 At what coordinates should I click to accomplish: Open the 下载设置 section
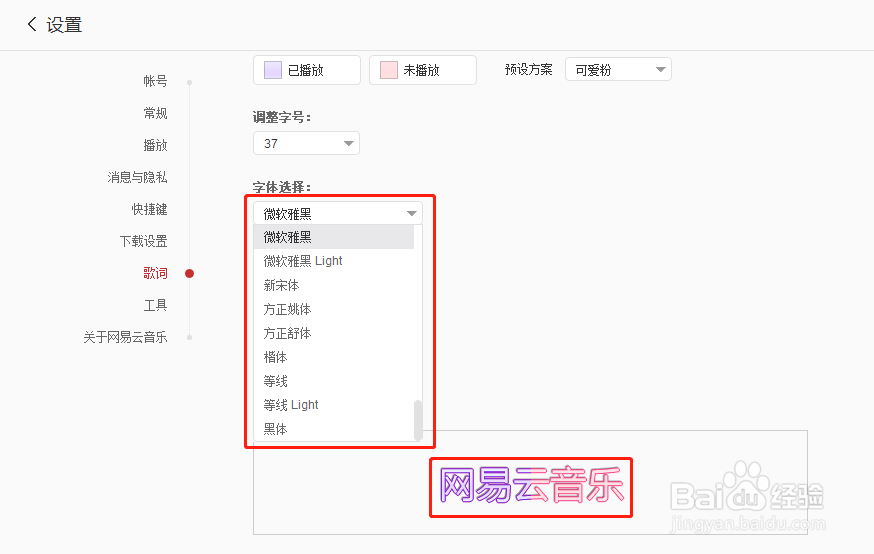point(143,241)
